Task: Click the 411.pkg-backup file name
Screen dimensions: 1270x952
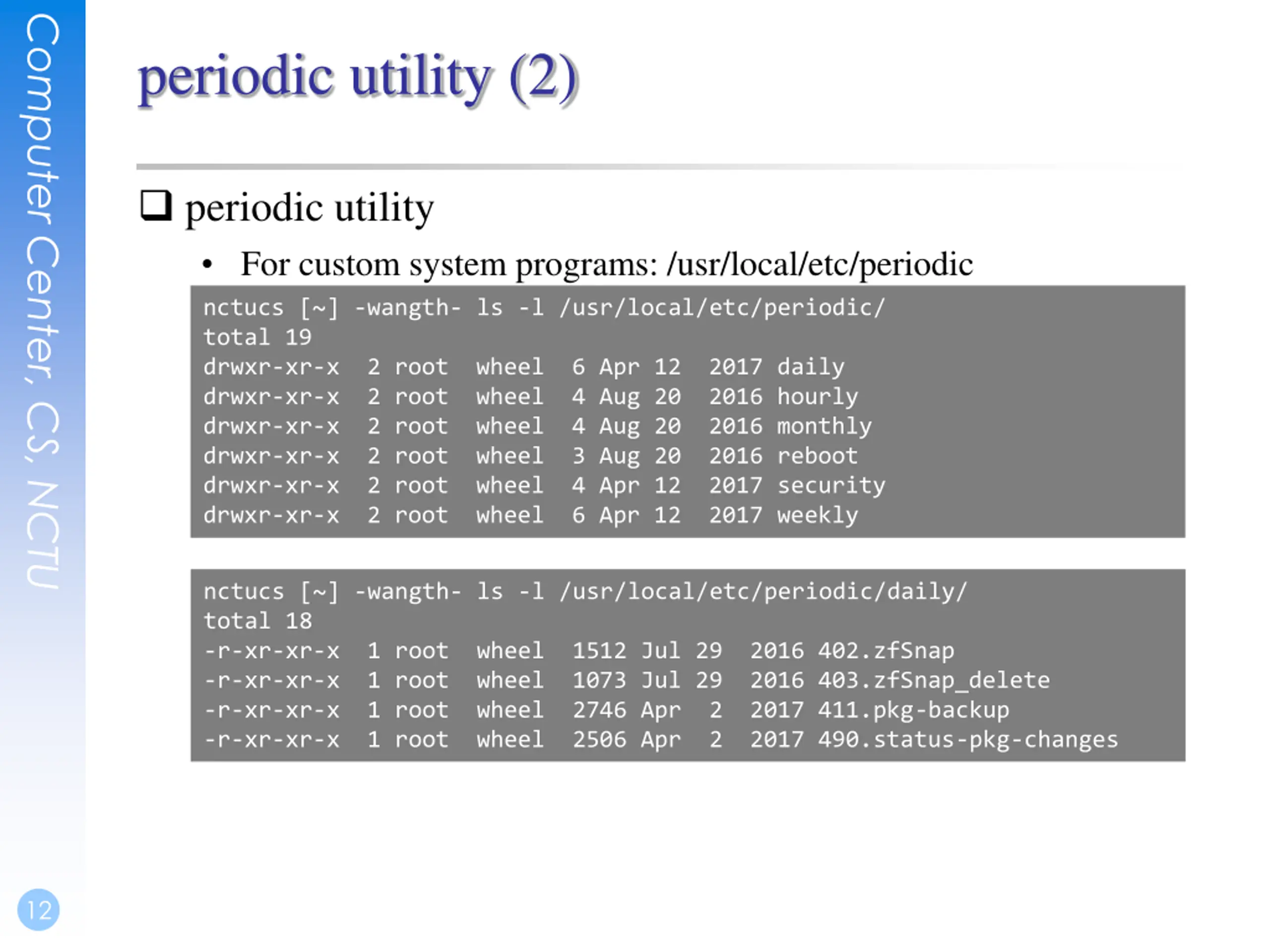Action: click(913, 711)
